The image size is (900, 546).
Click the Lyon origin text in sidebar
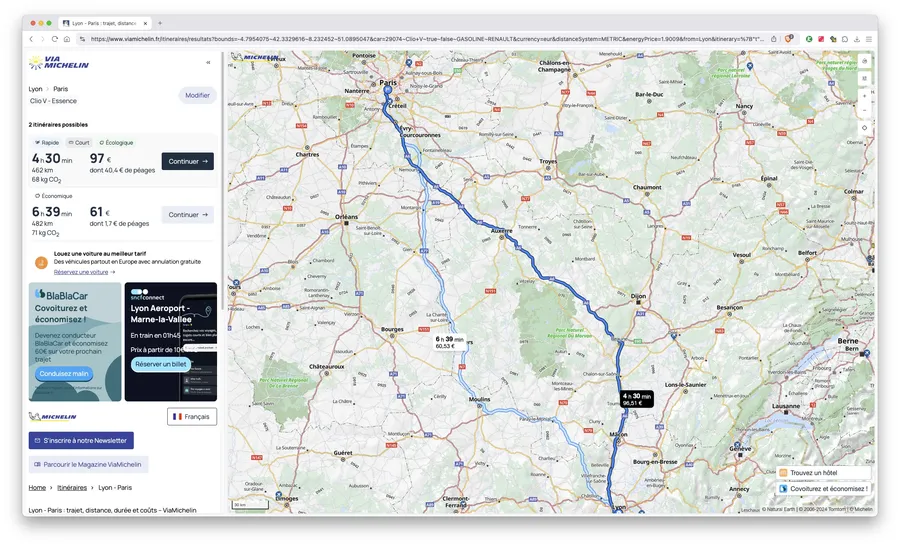(x=36, y=89)
